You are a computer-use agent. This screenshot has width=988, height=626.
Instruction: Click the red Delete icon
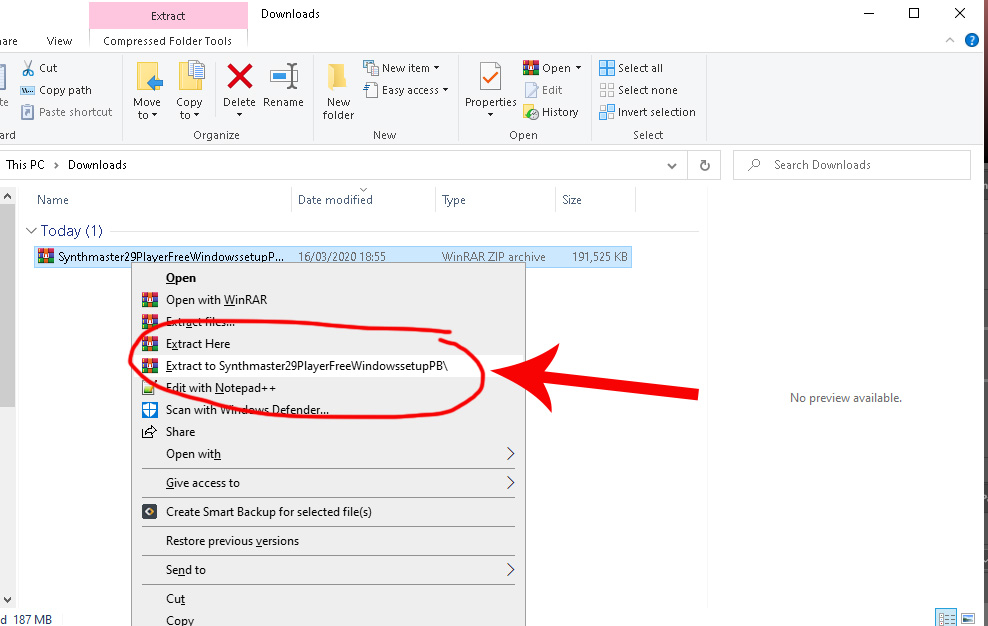239,76
